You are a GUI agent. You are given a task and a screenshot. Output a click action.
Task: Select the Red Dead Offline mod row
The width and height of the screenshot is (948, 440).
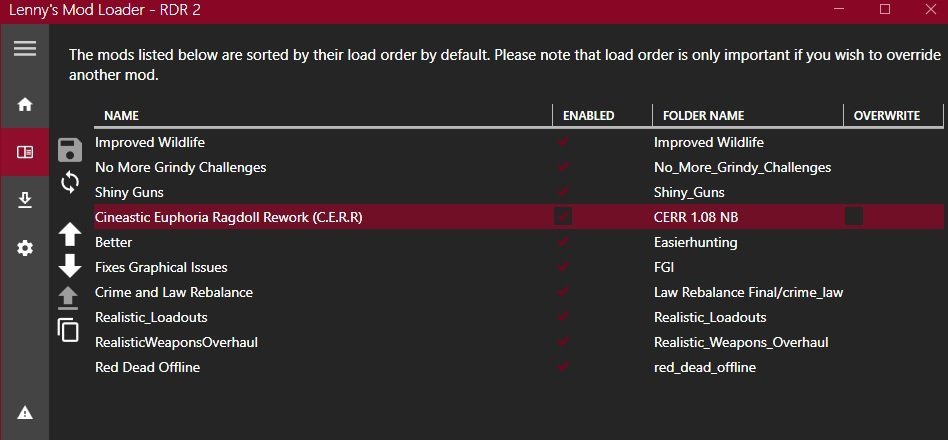click(x=147, y=367)
